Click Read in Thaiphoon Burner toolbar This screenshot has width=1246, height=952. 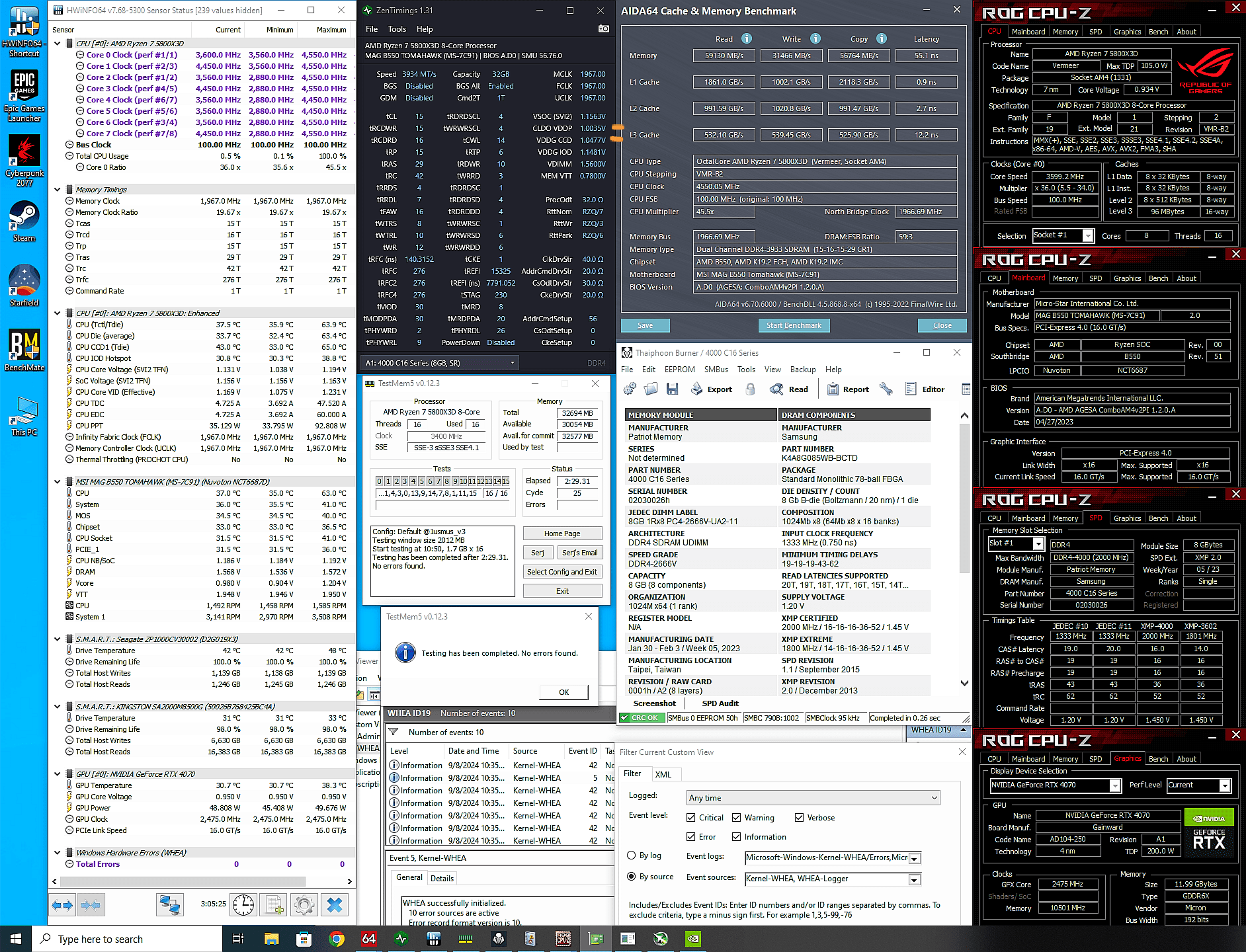(x=789, y=389)
